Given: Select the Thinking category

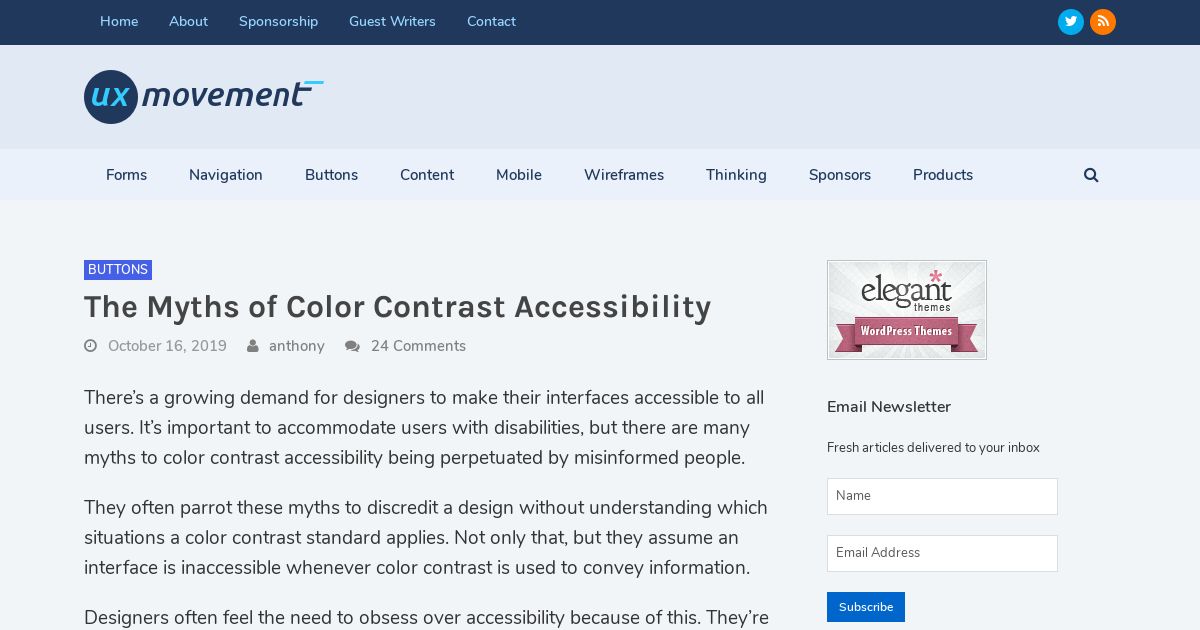Looking at the screenshot, I should coord(736,175).
